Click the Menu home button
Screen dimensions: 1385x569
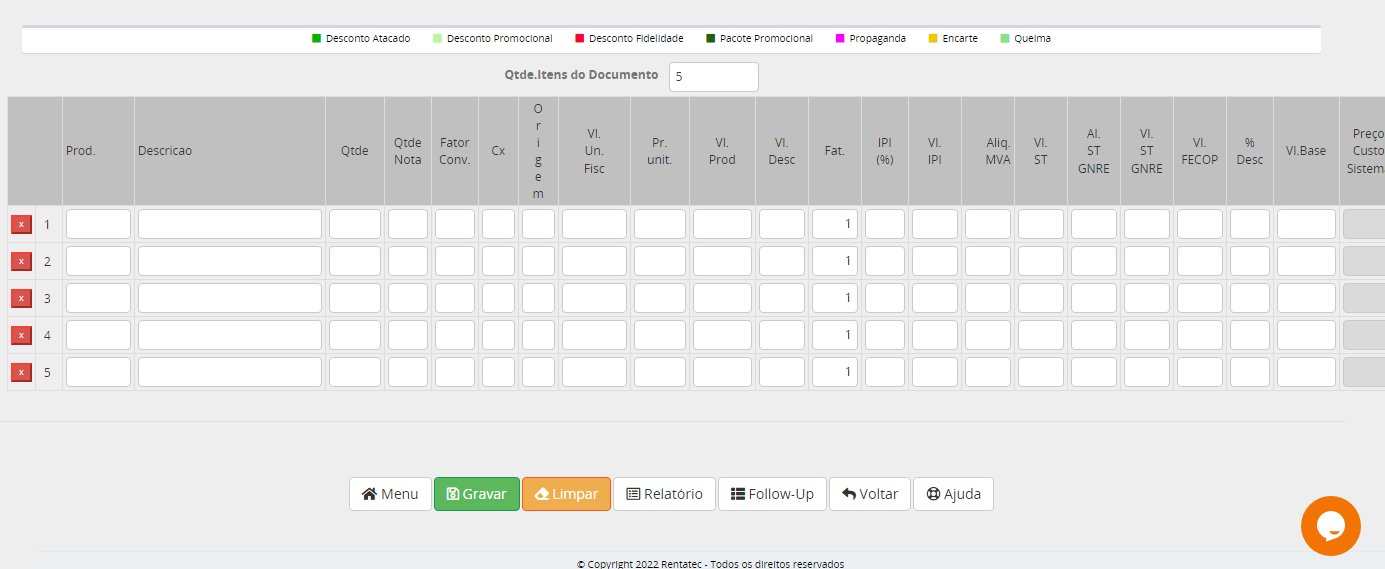(x=390, y=494)
